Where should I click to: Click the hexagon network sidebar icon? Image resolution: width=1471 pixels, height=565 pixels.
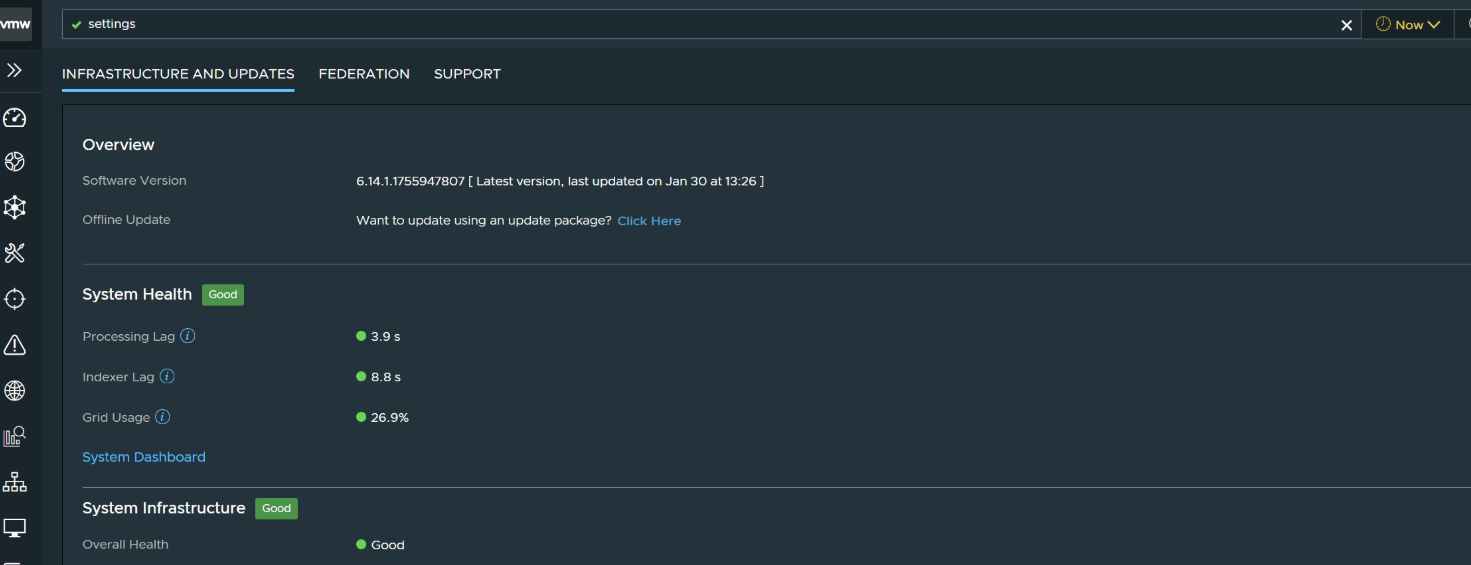pyautogui.click(x=15, y=207)
